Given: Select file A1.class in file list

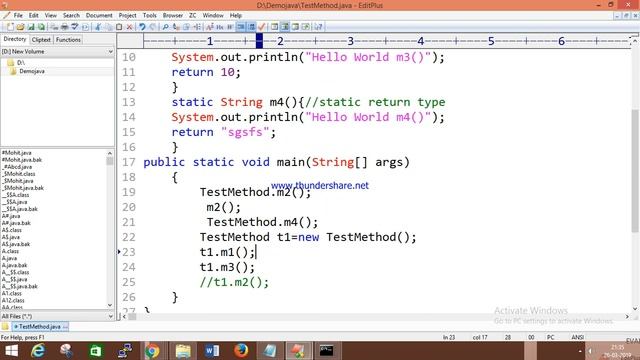Looking at the screenshot, I should [11, 293].
